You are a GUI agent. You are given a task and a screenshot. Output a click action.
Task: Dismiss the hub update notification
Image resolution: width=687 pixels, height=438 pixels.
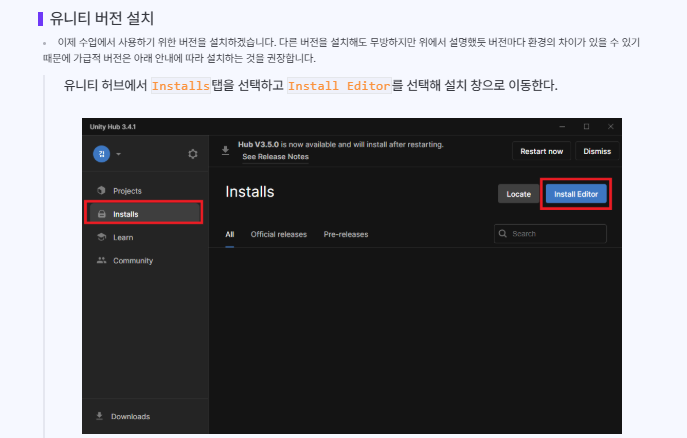click(597, 151)
